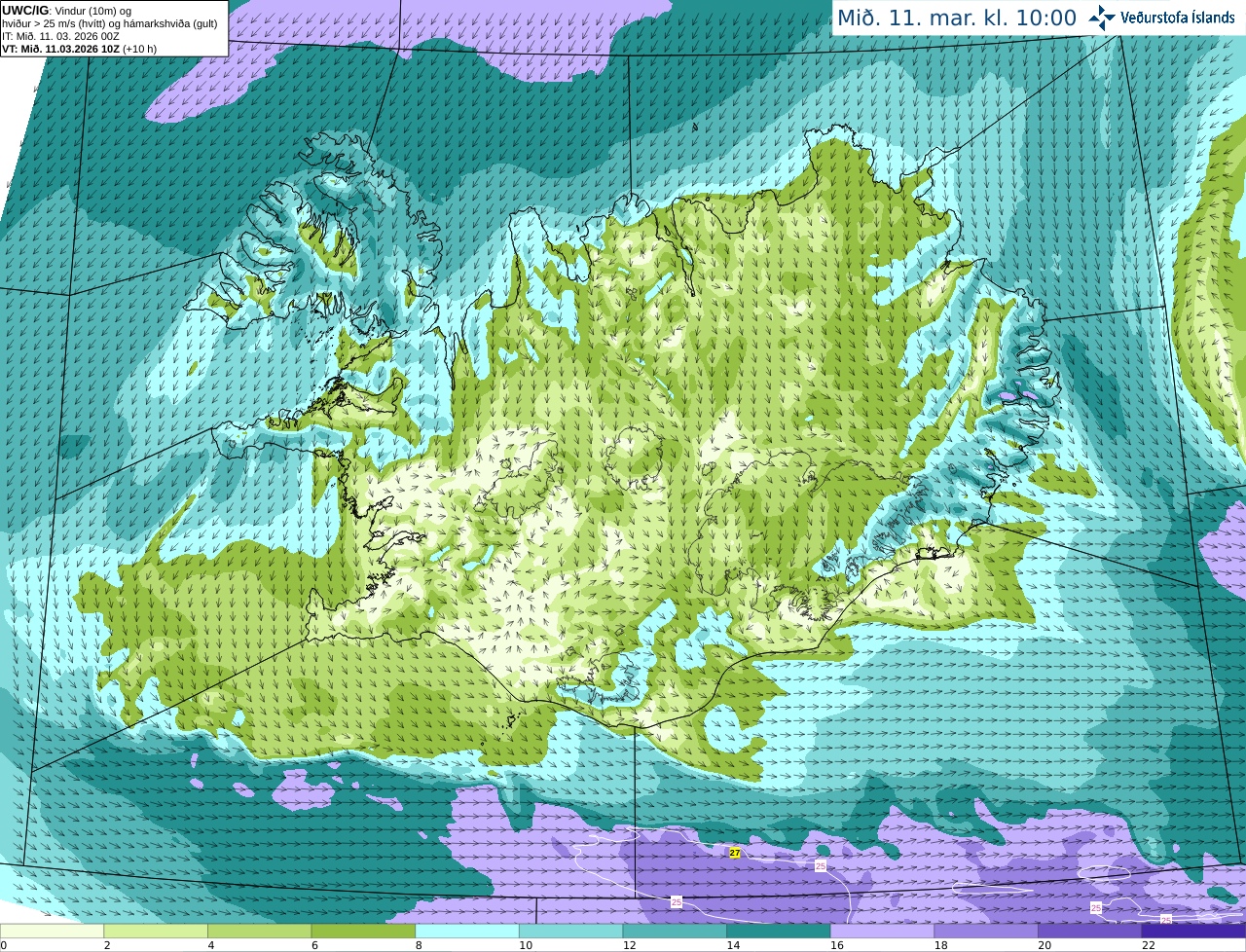The width and height of the screenshot is (1246, 952).
Task: Click the Veðurstofa Íslands wordmark text
Action: tap(1177, 18)
